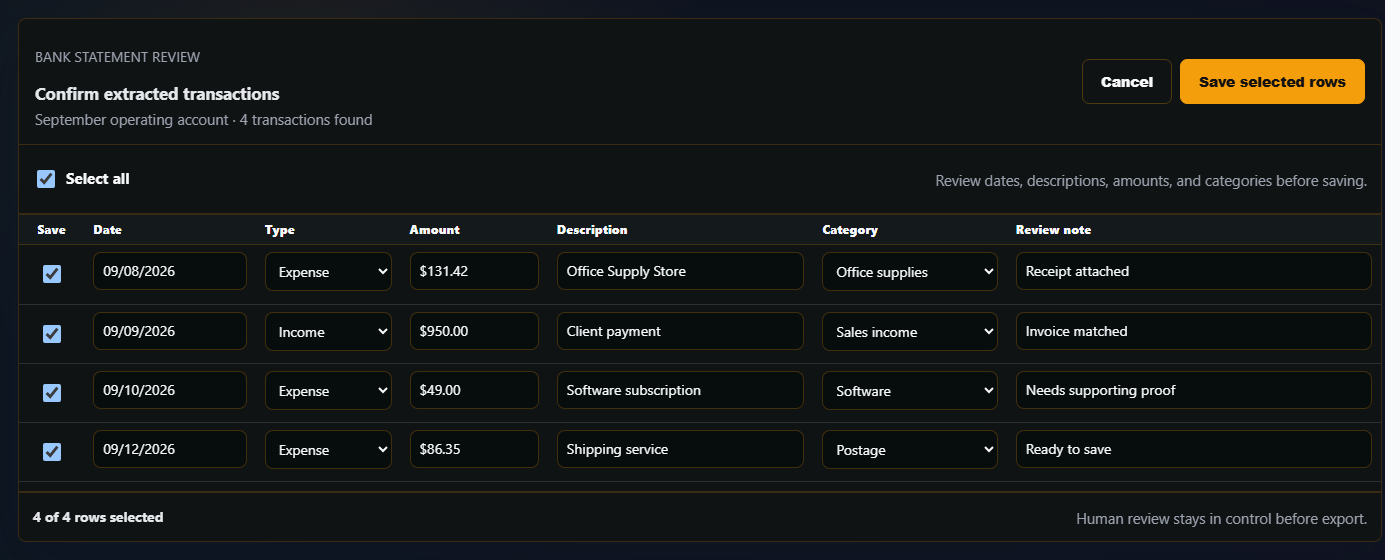
Task: Toggle the Select all checkbox
Action: 46,179
